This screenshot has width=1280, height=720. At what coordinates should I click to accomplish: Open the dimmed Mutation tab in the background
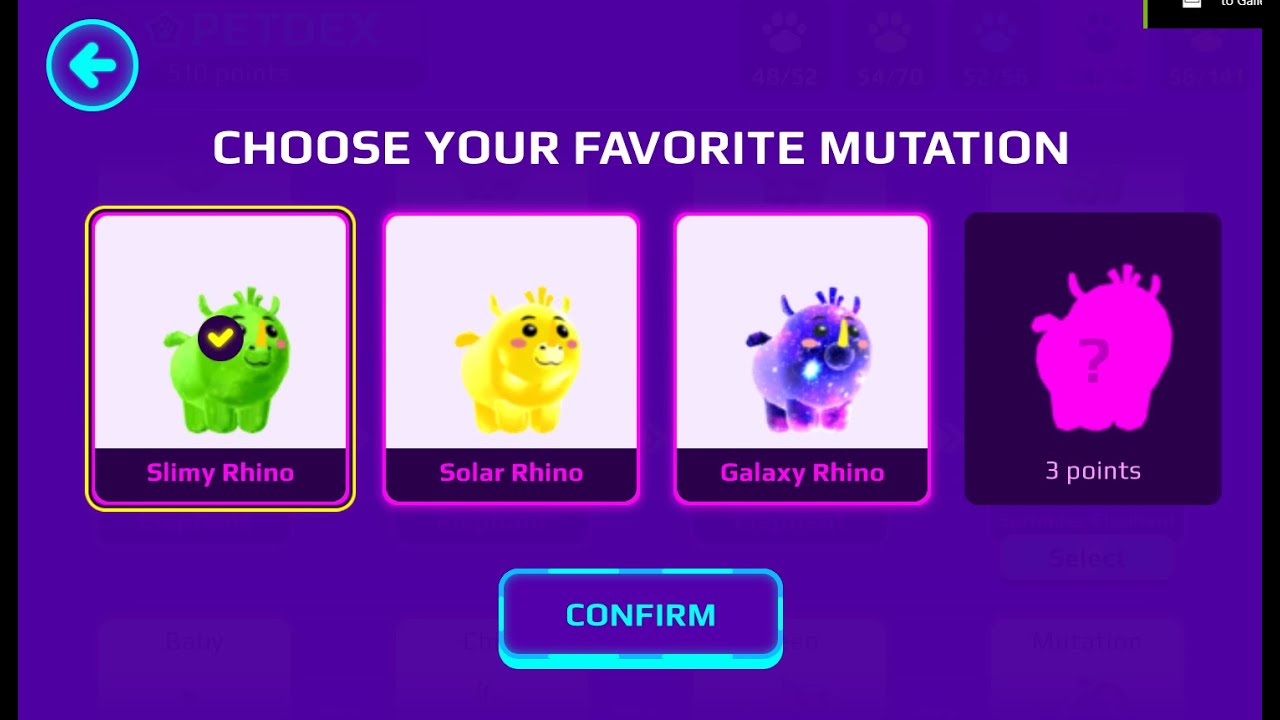[1087, 641]
